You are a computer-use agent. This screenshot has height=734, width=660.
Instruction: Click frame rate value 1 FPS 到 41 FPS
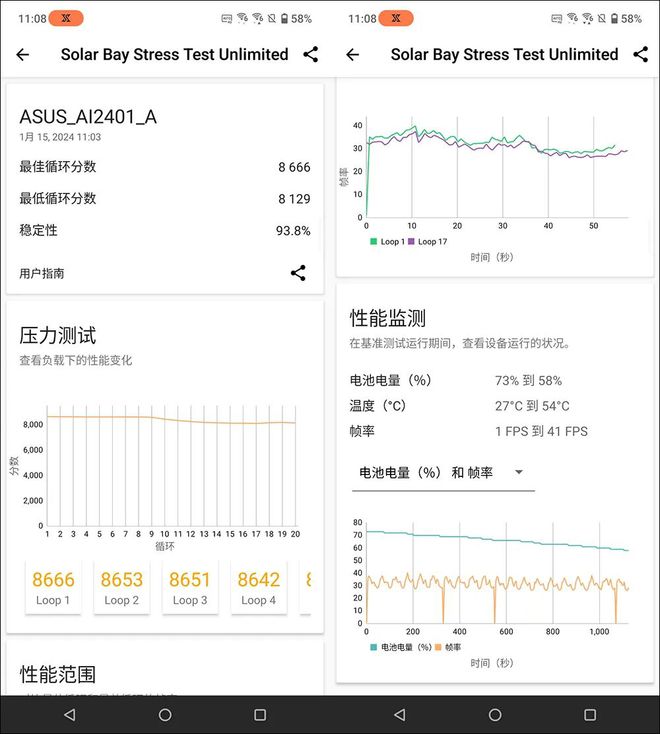coord(542,431)
